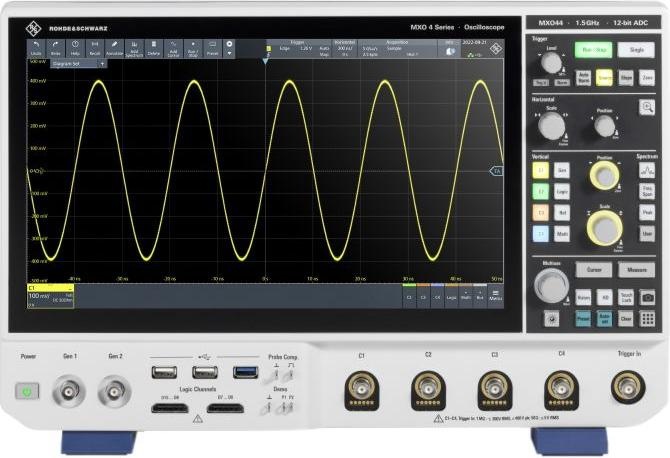This screenshot has height=458, width=670.
Task: Push the trigger Zone button
Action: tap(647, 78)
